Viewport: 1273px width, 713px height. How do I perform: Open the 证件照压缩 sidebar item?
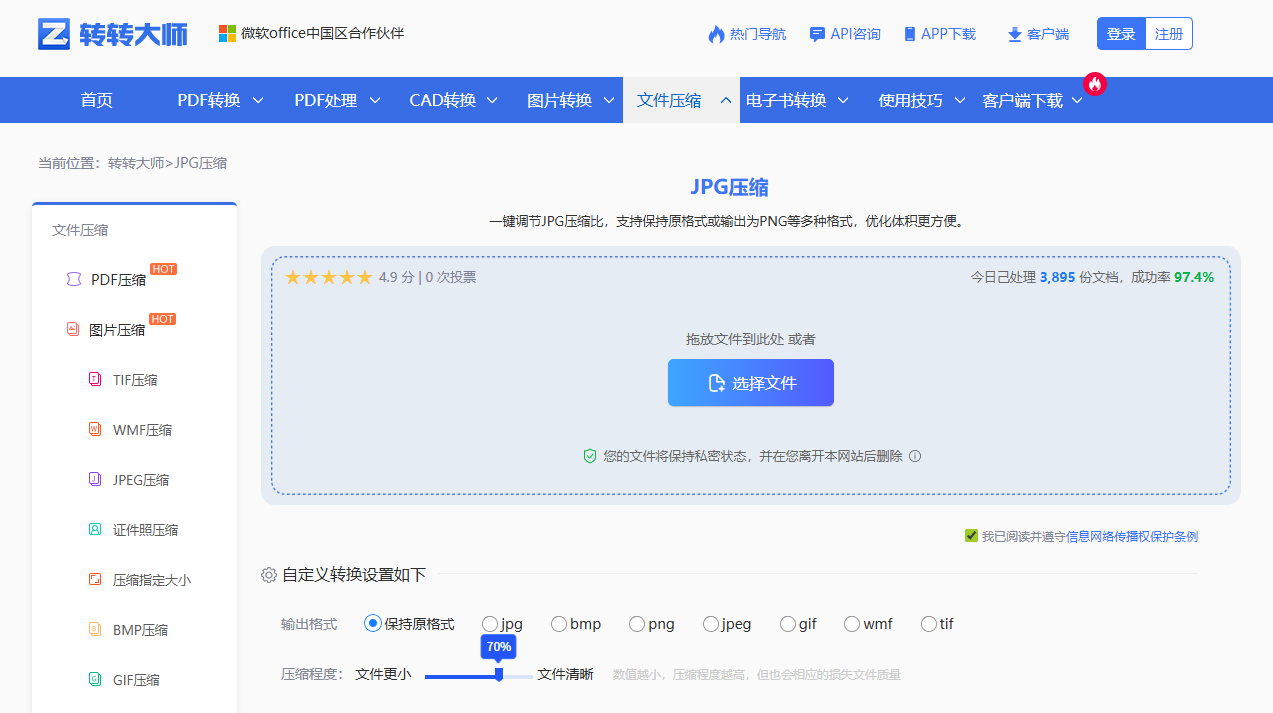(146, 530)
